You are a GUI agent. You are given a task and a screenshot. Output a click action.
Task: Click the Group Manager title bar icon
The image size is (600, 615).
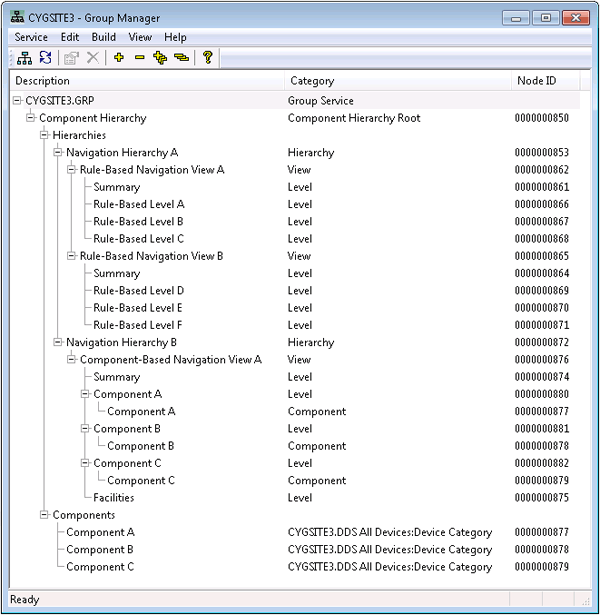(17, 17)
